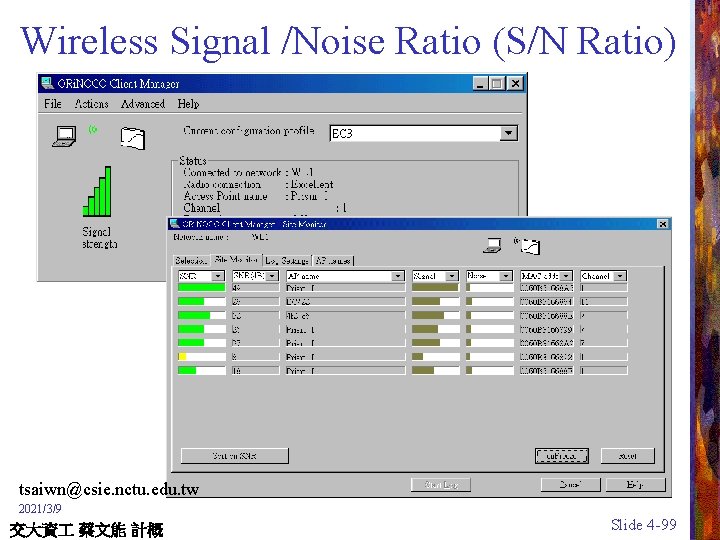Click the laptop icon in Site Monitor window
The height and width of the screenshot is (540, 720).
click(493, 245)
